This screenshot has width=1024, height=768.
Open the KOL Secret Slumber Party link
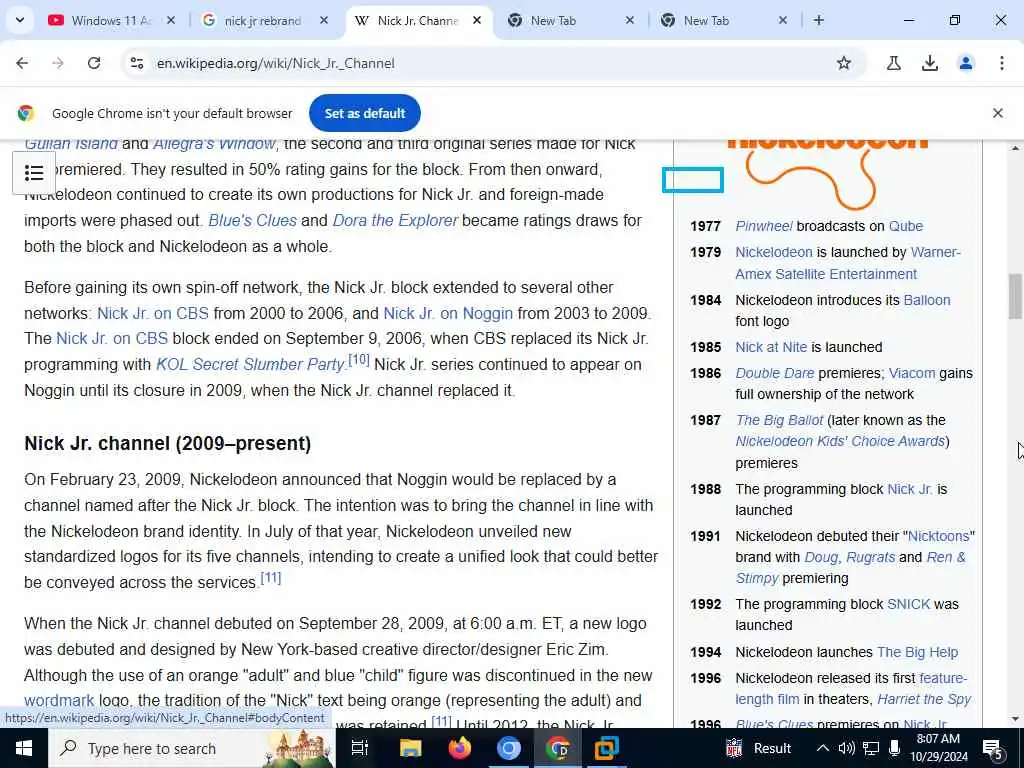tap(250, 364)
